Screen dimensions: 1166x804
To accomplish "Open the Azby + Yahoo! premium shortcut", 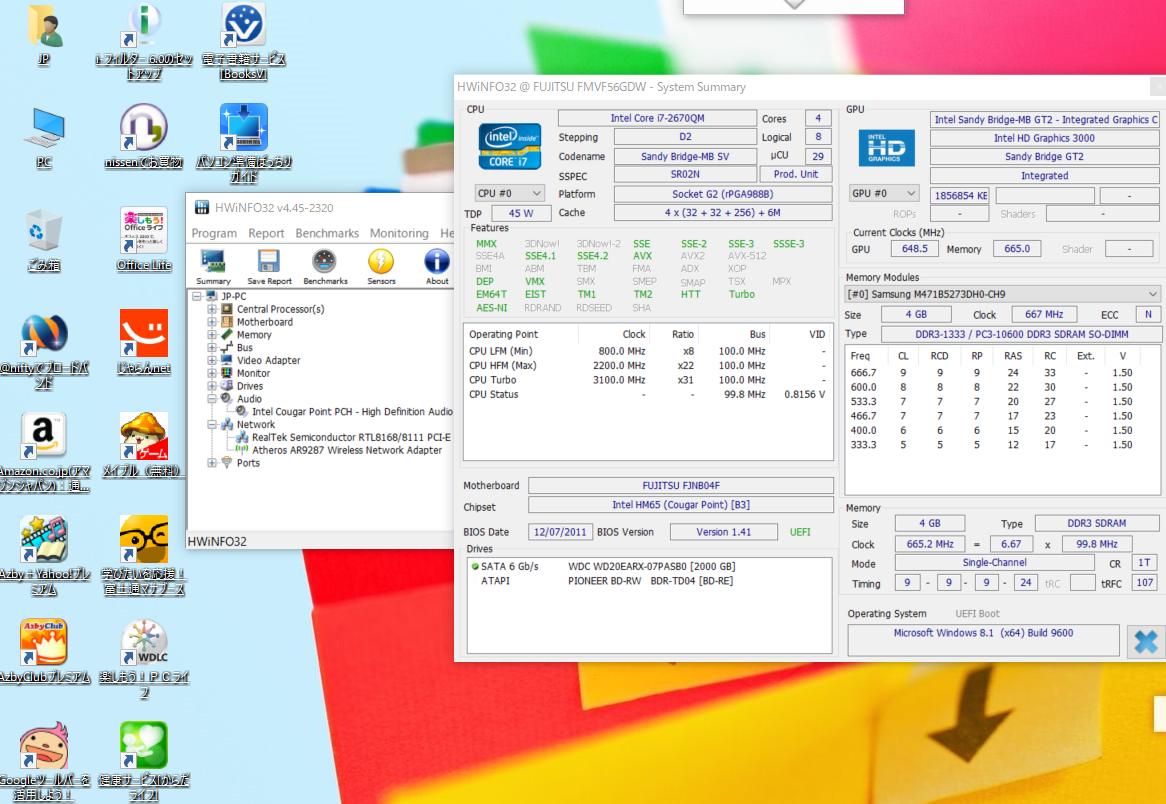I will pos(44,556).
